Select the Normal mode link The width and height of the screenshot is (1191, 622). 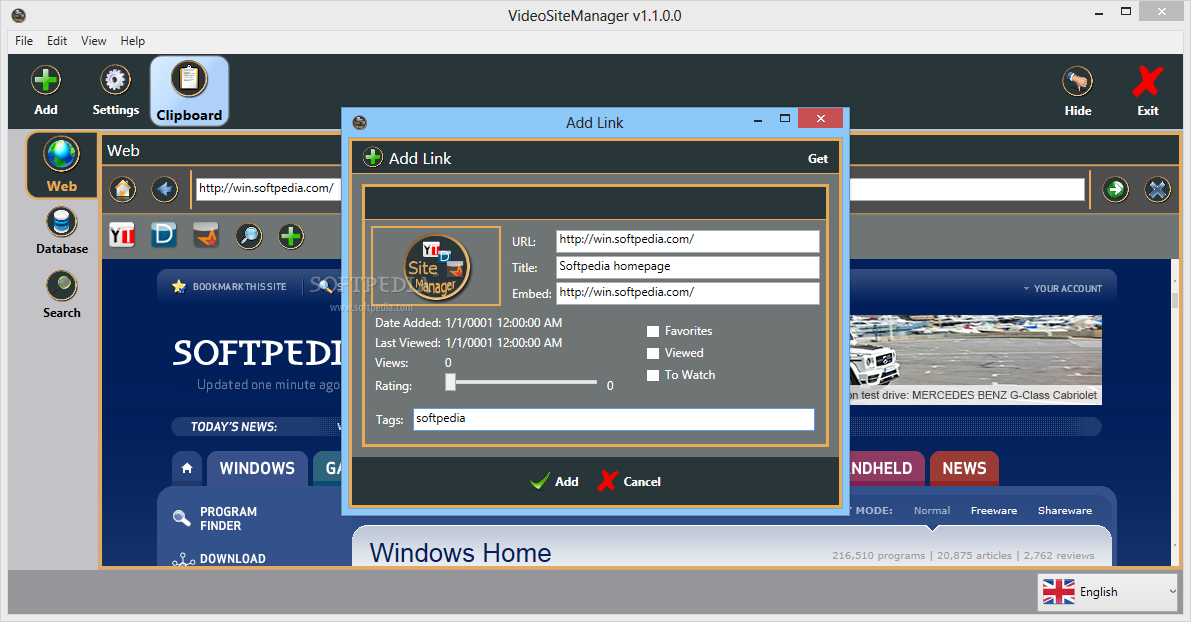(932, 510)
